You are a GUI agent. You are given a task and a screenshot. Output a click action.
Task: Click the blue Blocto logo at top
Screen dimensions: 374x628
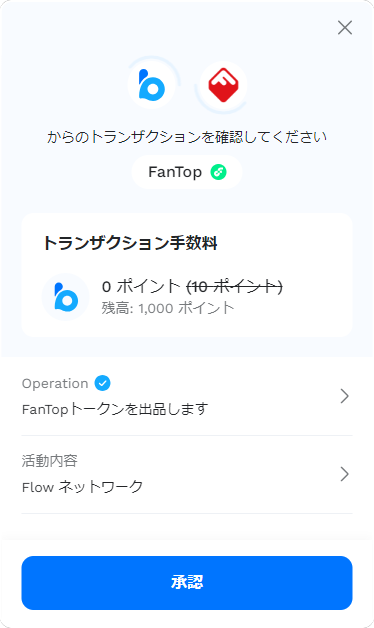151,85
